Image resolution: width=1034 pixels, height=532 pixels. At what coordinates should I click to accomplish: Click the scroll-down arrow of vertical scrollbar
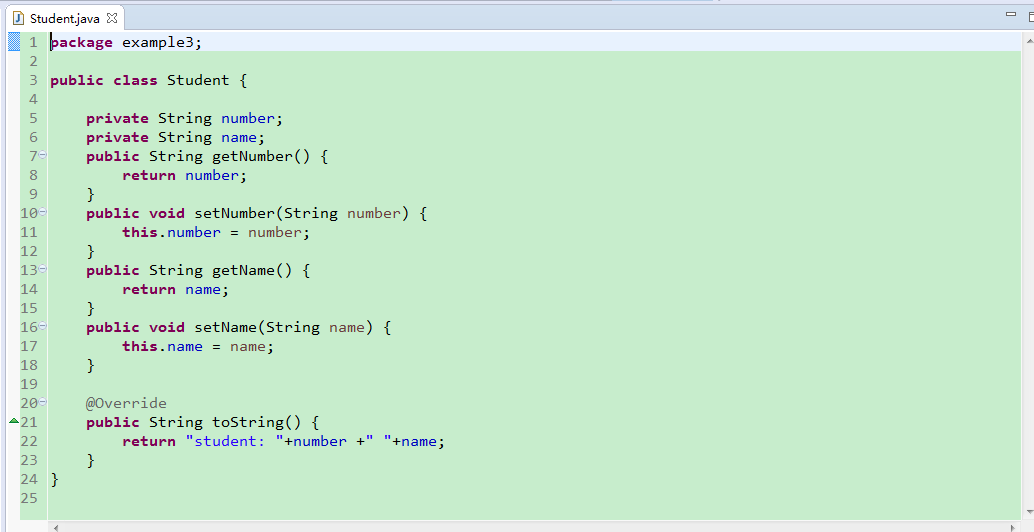1029,512
